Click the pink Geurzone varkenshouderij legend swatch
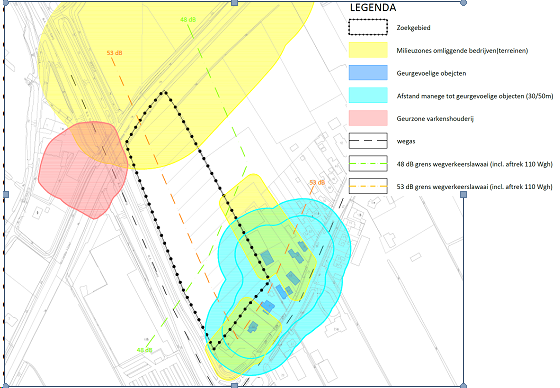 368,118
